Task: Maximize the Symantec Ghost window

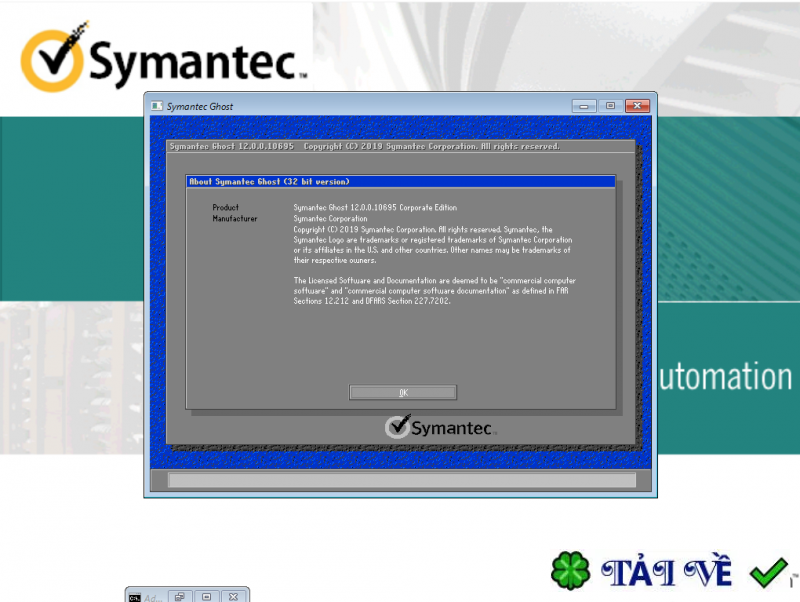Action: click(610, 106)
